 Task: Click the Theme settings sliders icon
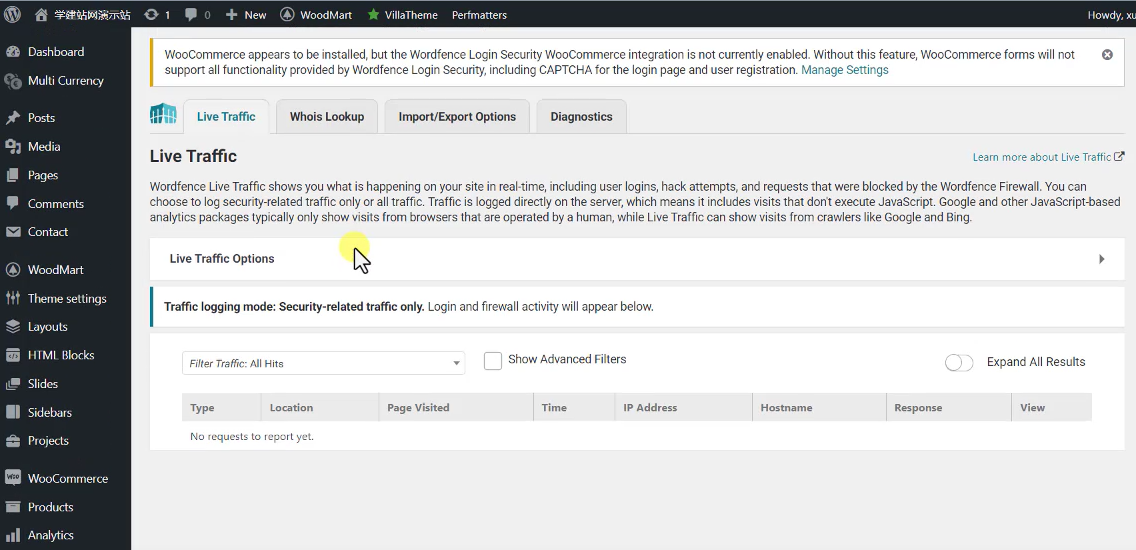pos(12,299)
